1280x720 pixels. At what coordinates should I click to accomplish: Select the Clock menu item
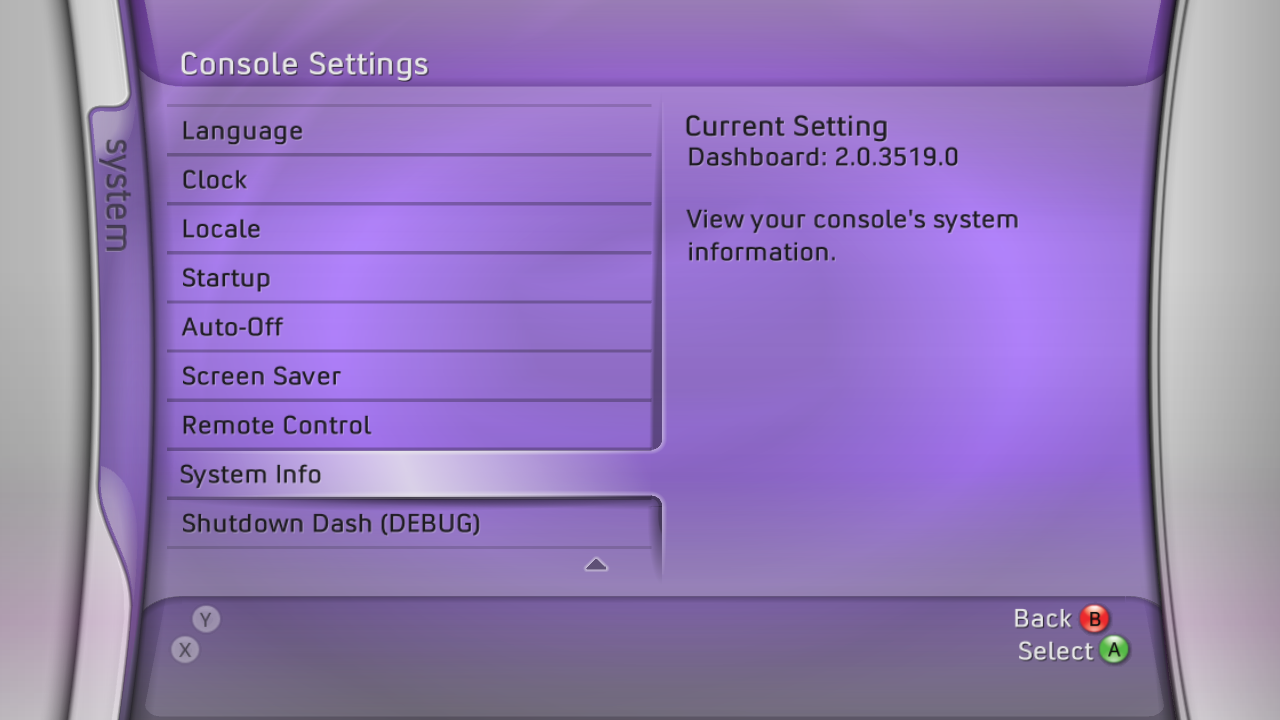click(x=409, y=180)
